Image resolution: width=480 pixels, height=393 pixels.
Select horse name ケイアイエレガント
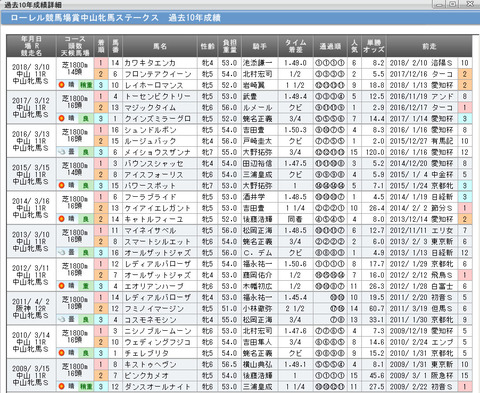click(x=157, y=208)
